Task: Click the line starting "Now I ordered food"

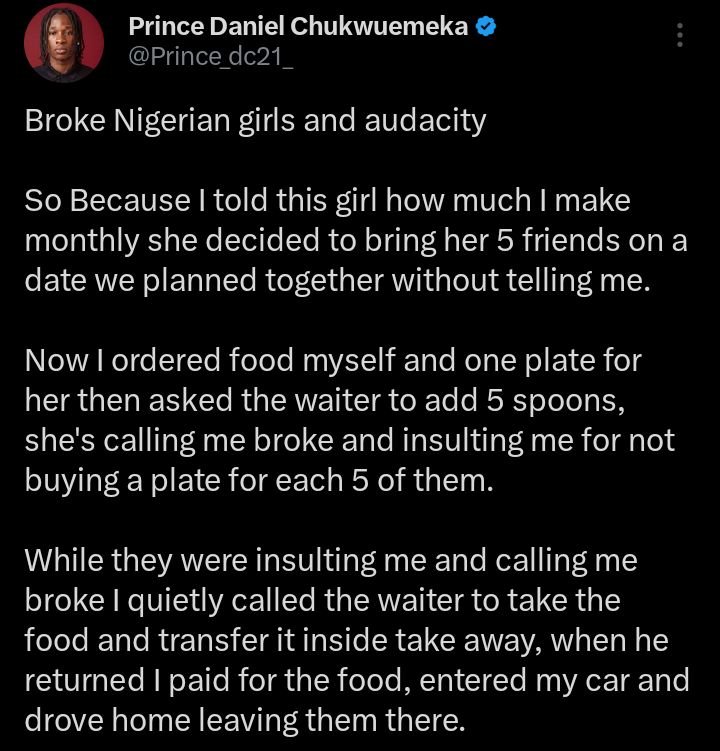Action: tap(333, 360)
